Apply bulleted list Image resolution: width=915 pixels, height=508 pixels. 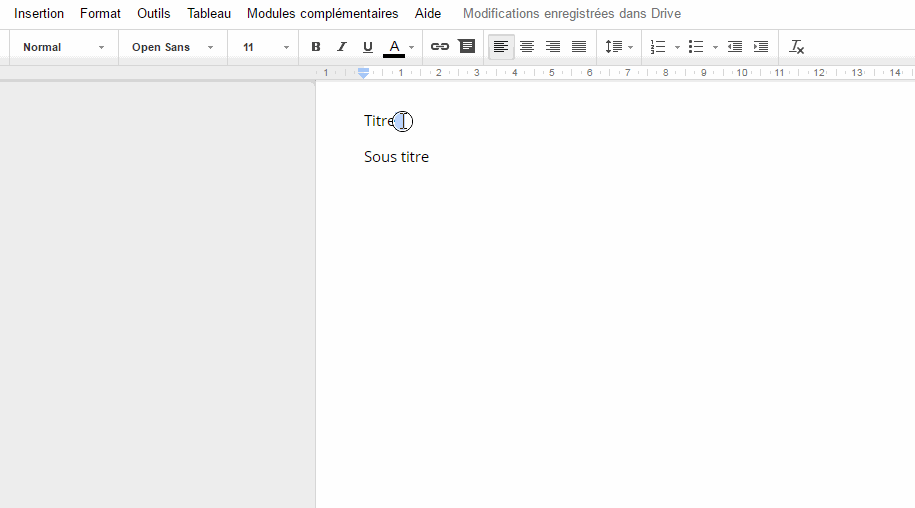696,47
